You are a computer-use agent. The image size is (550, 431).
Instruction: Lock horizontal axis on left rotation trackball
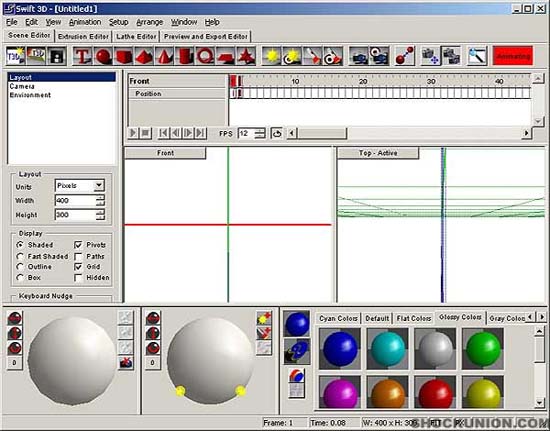(14, 318)
